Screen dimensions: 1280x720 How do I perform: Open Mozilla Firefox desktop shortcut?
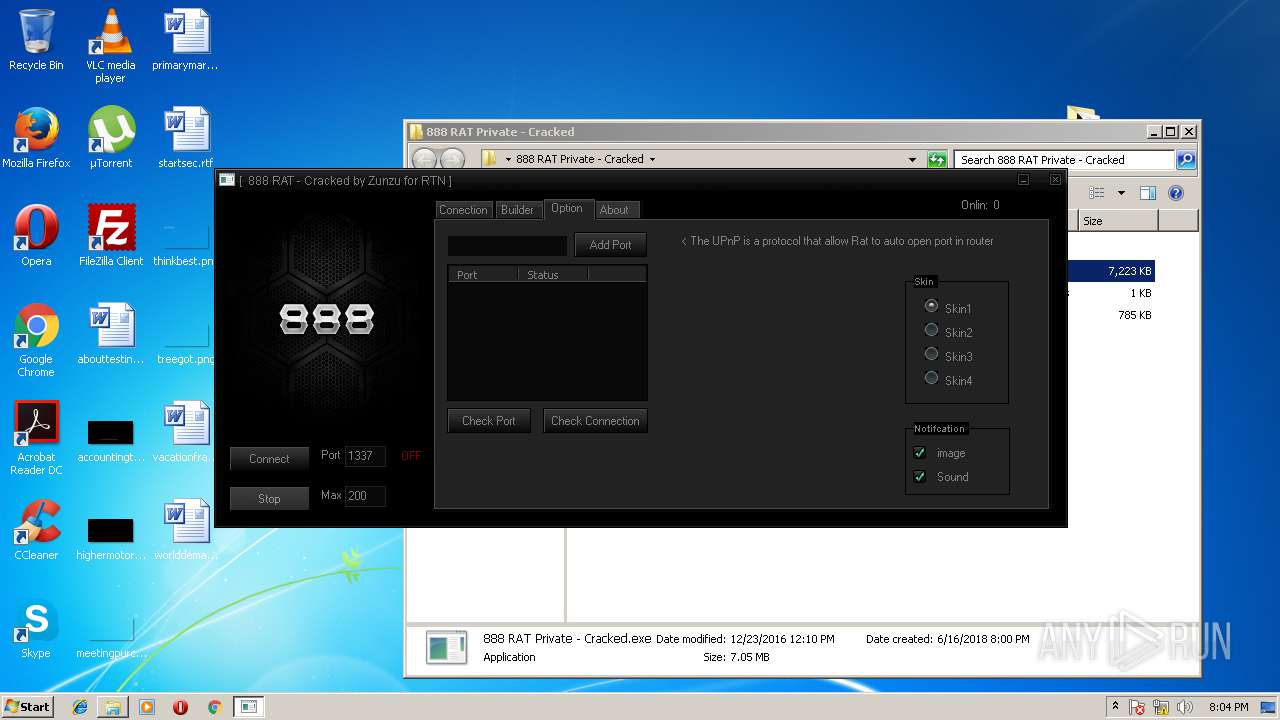(x=36, y=138)
